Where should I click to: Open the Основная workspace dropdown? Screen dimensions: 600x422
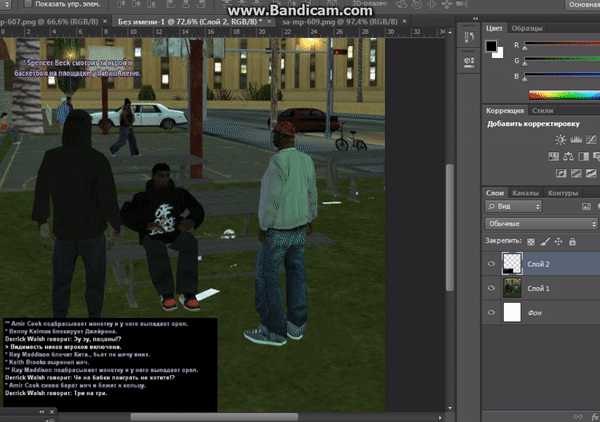[582, 5]
